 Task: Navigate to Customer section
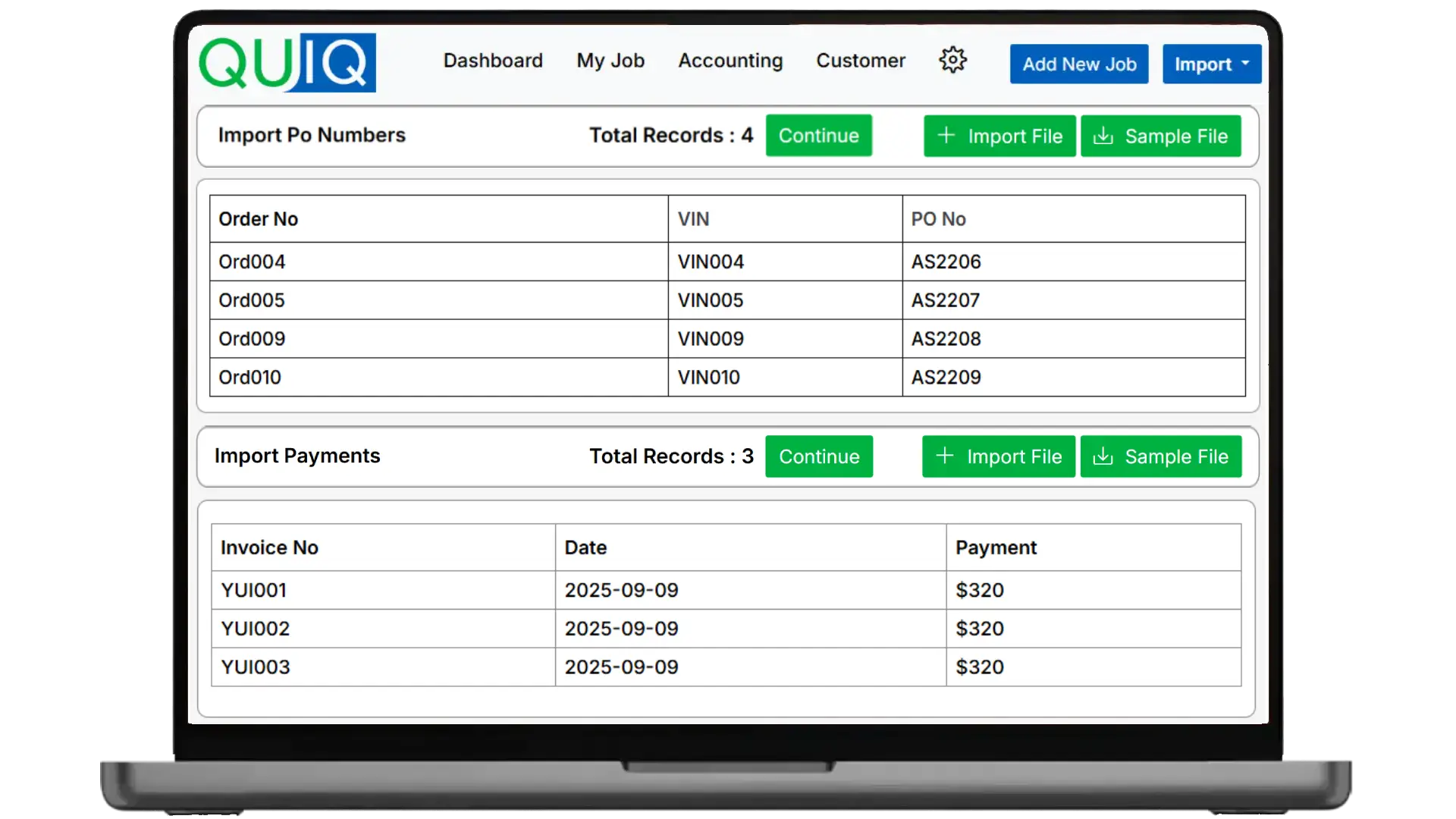861,61
